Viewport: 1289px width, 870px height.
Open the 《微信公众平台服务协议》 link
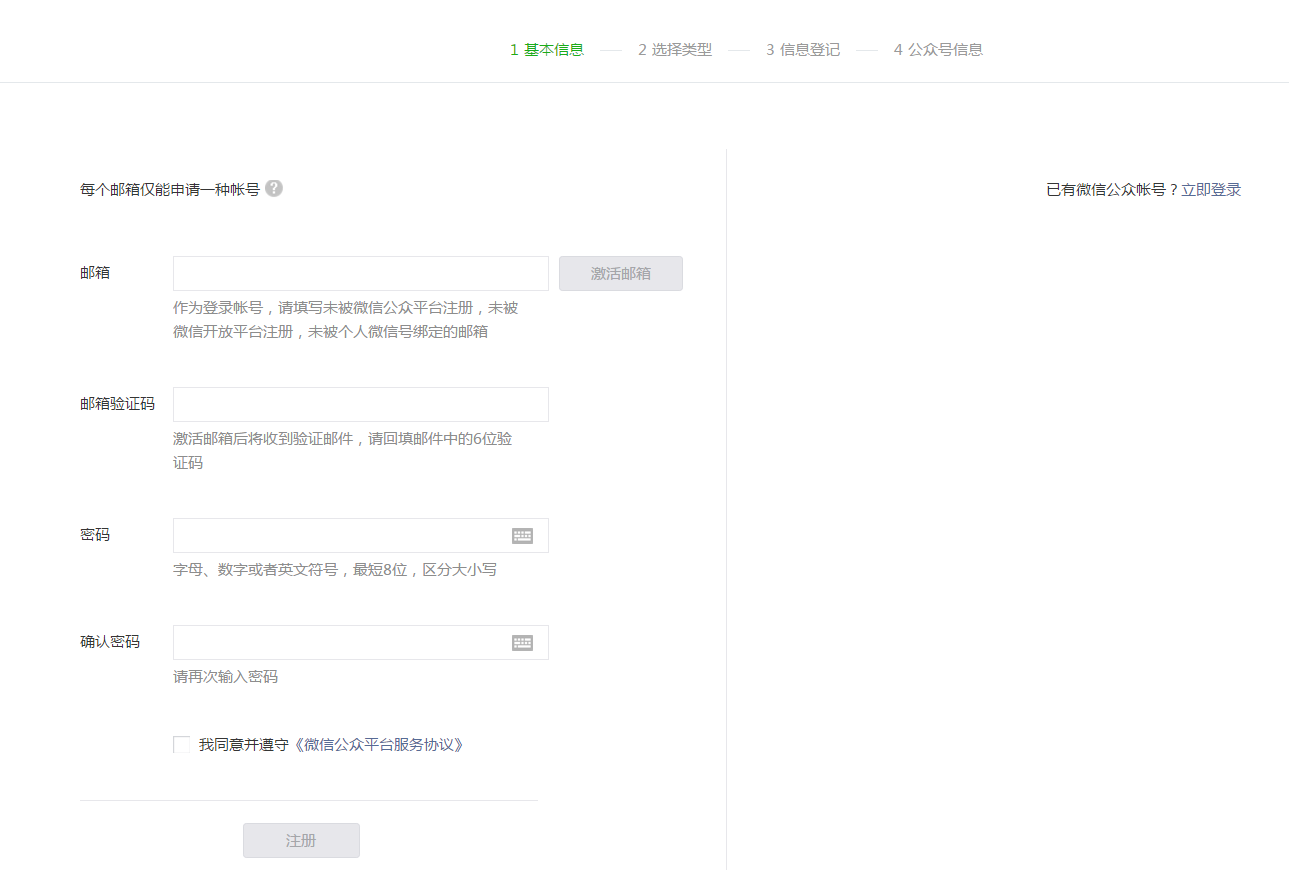[380, 745]
